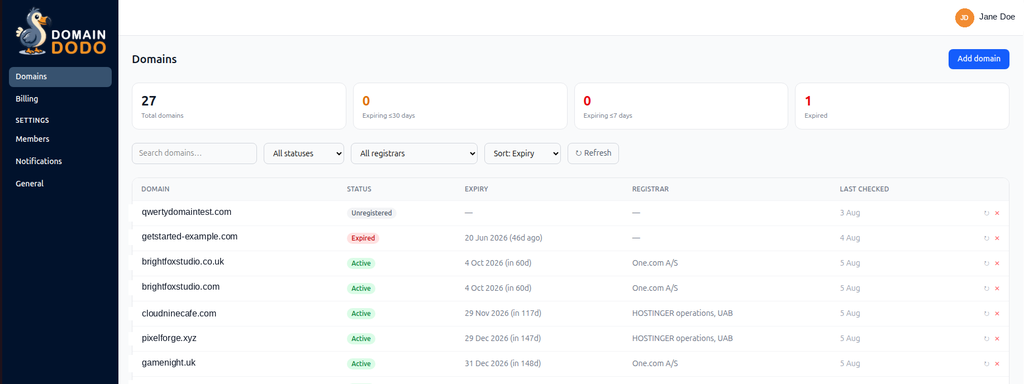Click expiry 31 Dec 2026 (in 148d)
The image size is (1024, 384).
pos(503,364)
